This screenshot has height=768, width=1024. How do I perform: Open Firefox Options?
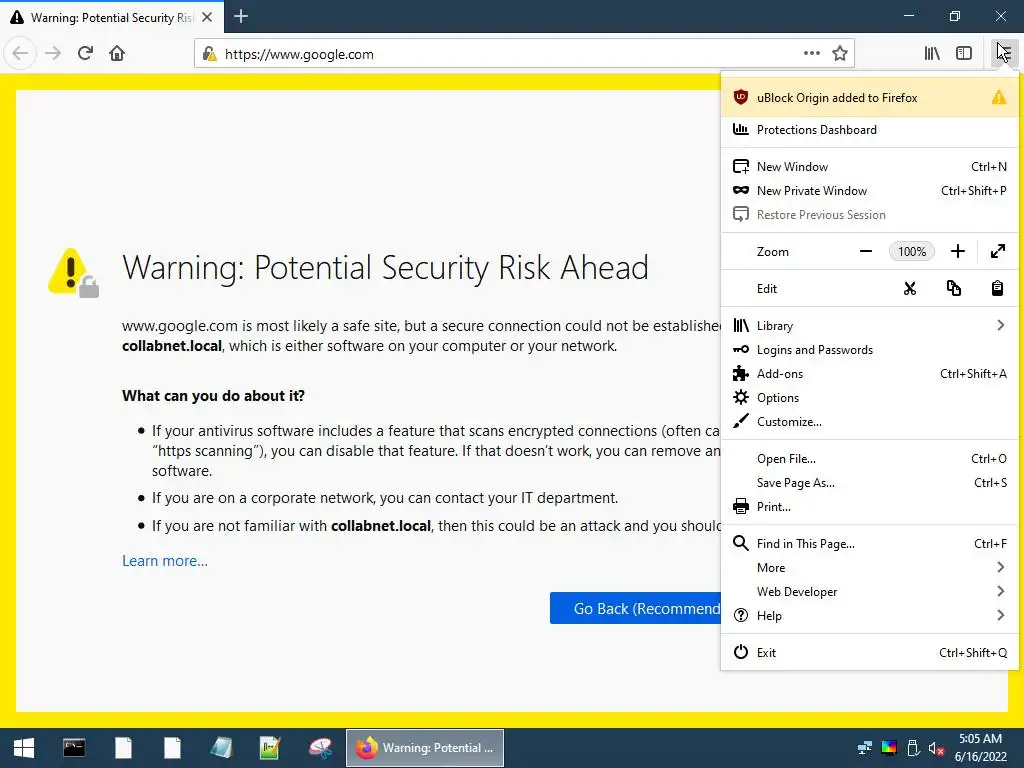point(869,398)
